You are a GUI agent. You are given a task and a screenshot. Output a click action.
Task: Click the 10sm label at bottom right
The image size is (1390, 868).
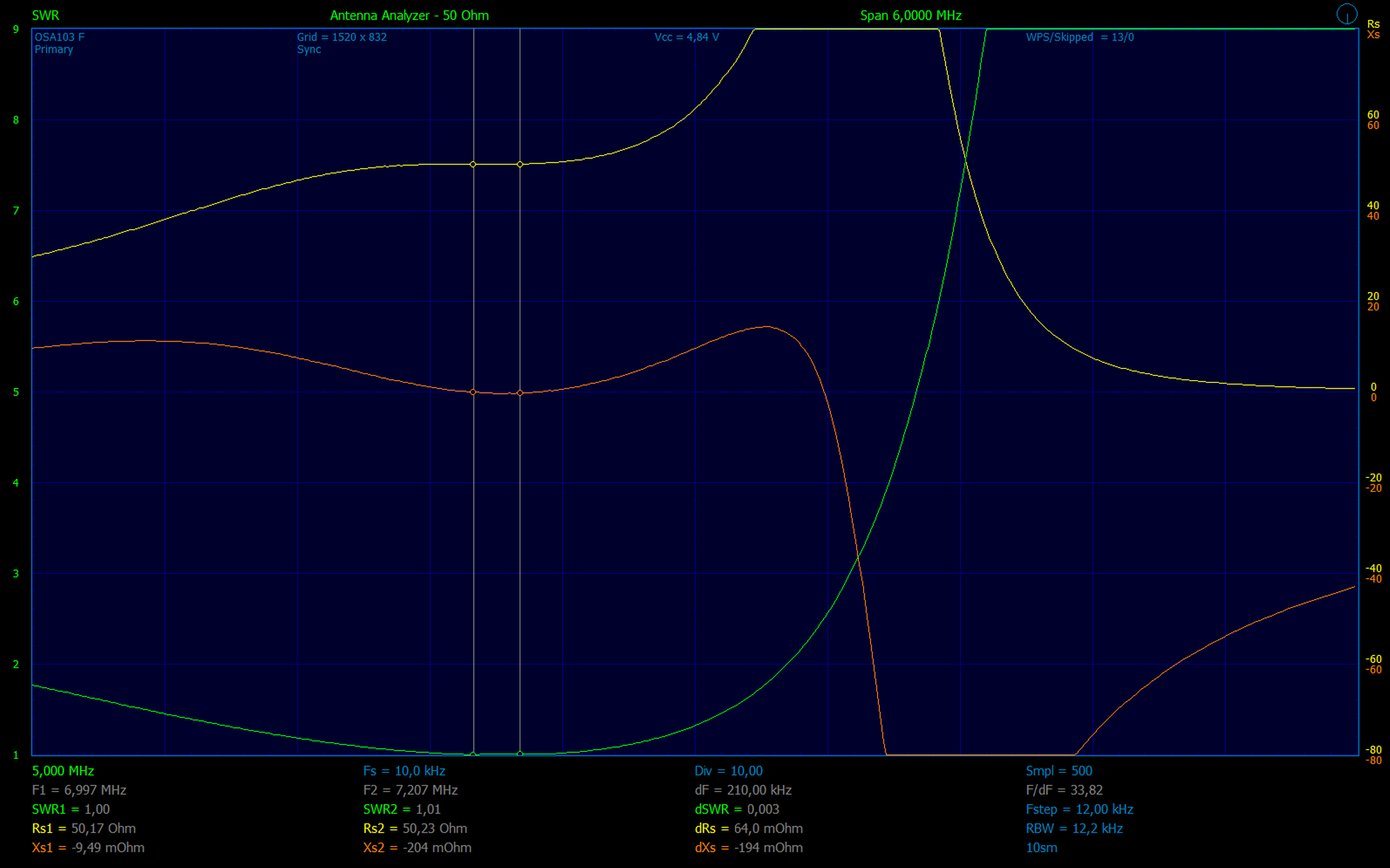pyautogui.click(x=1041, y=847)
